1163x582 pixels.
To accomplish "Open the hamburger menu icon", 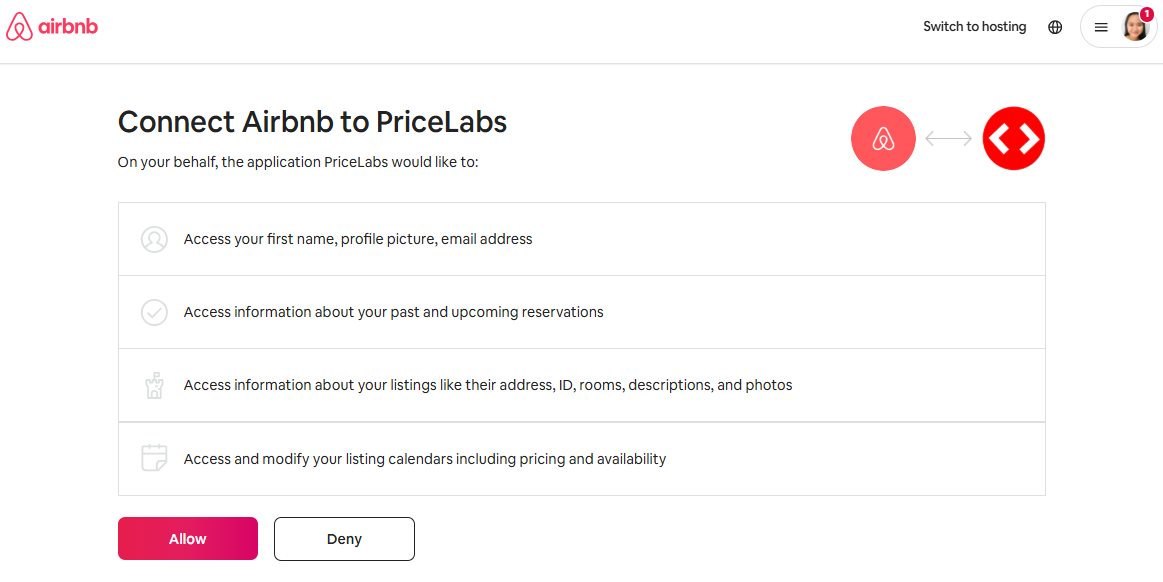I will 1101,27.
